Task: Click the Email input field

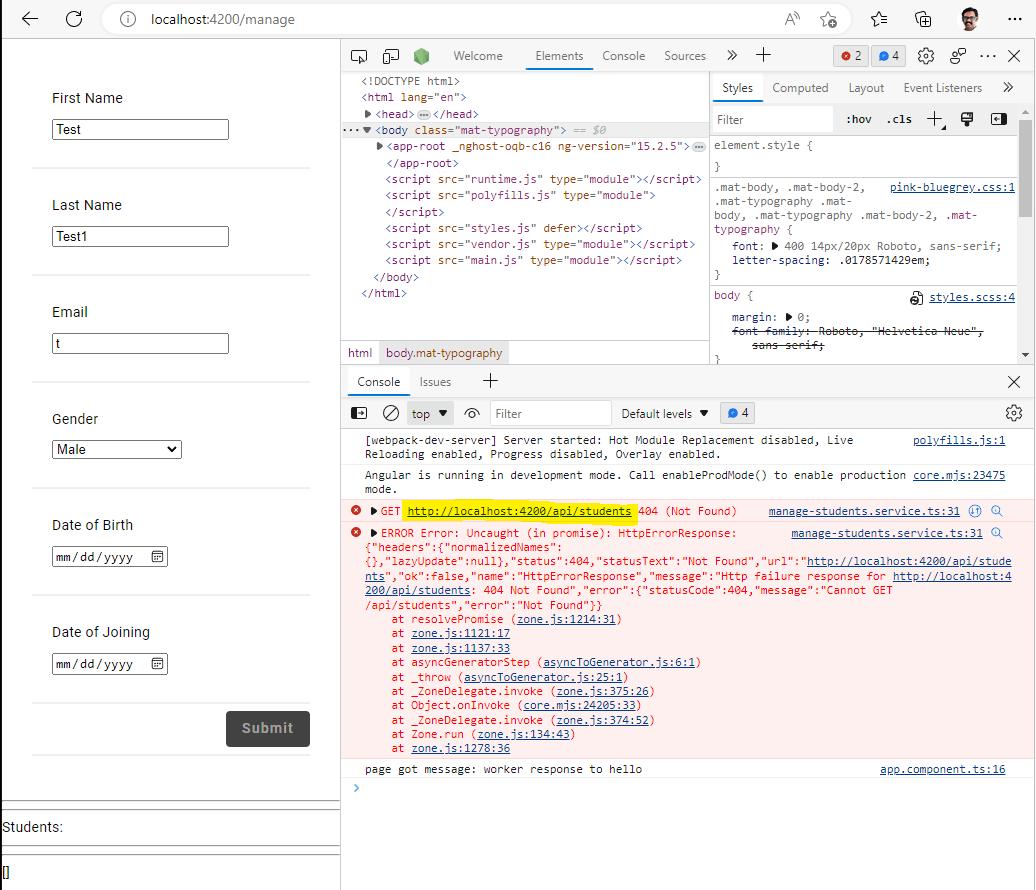Action: pos(141,344)
